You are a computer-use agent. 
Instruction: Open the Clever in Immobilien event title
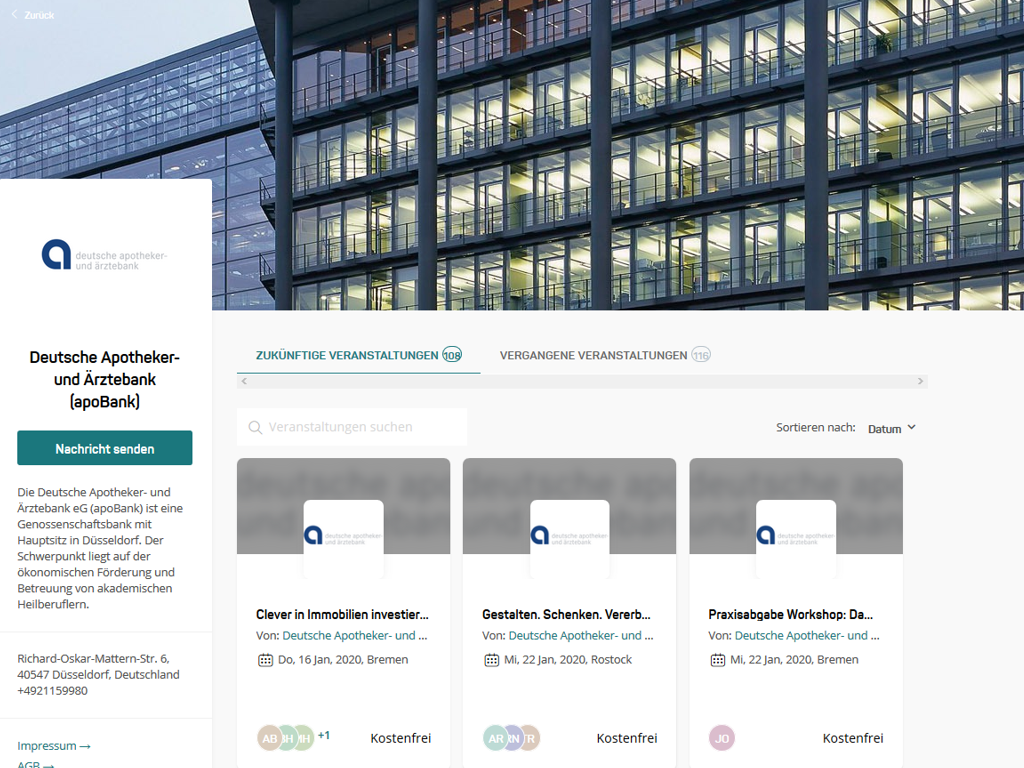point(342,615)
